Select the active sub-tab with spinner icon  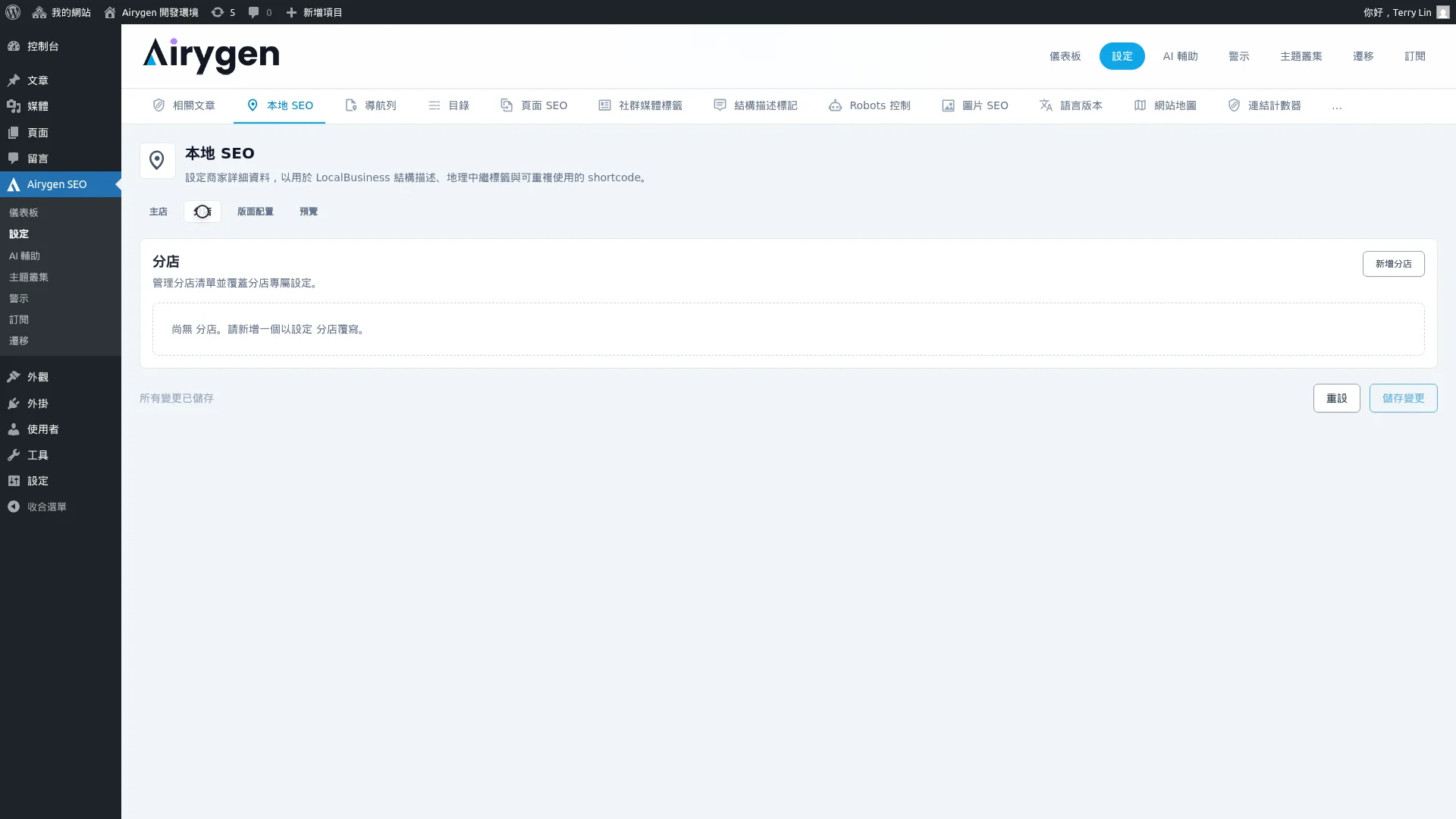202,212
